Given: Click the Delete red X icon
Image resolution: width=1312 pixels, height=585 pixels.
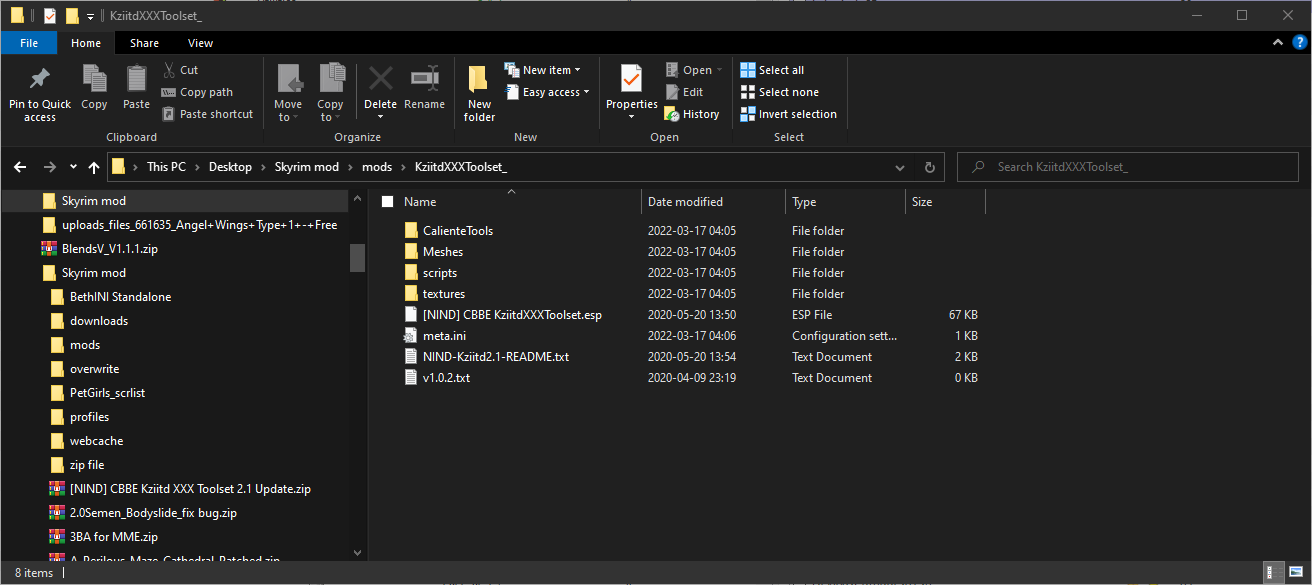Looking at the screenshot, I should click(380, 78).
